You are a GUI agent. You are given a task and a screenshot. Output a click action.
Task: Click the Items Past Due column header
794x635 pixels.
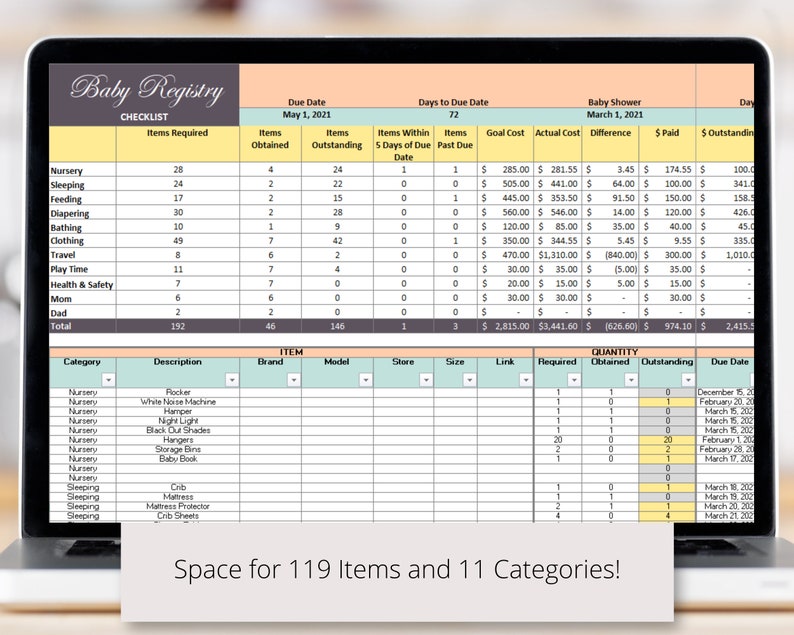point(455,144)
